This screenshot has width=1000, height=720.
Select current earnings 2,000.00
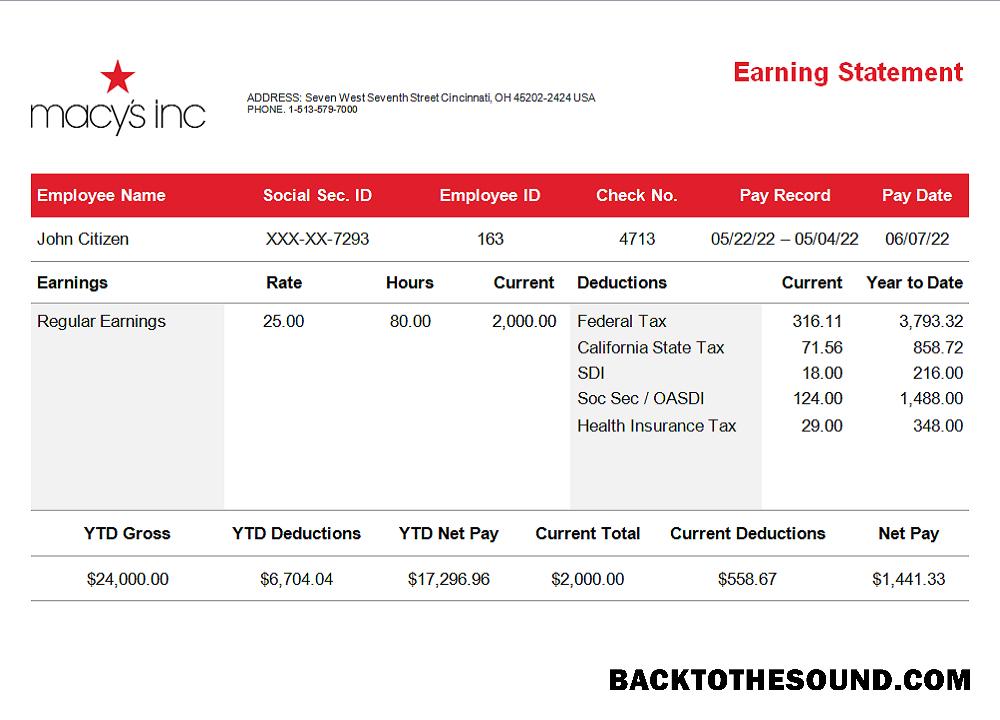[524, 321]
